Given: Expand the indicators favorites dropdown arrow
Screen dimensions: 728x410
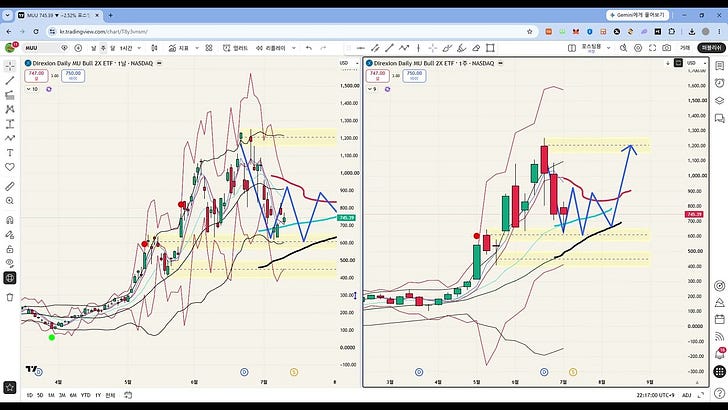Looking at the screenshot, I should click(197, 48).
